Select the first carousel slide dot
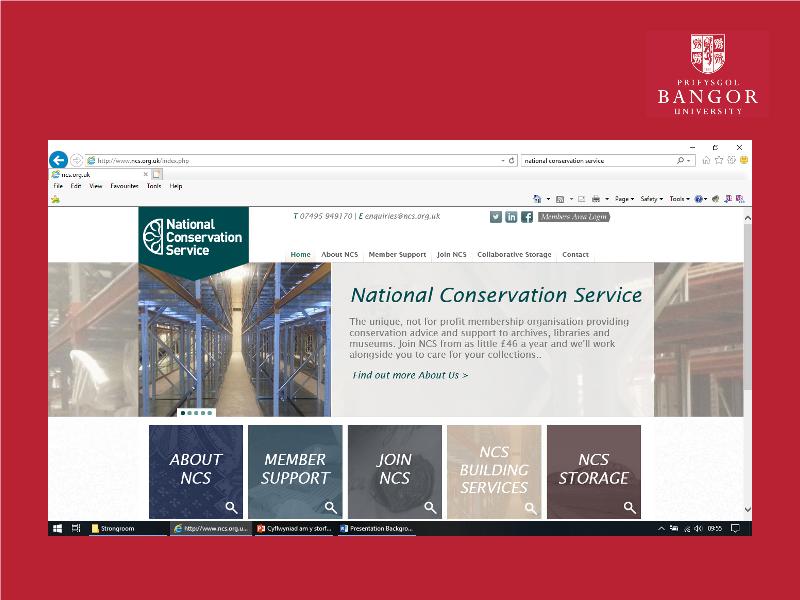 [x=183, y=412]
